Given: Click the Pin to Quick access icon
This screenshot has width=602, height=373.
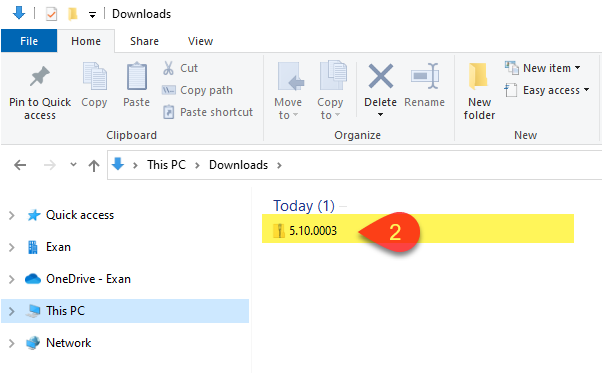Looking at the screenshot, I should 40,76.
